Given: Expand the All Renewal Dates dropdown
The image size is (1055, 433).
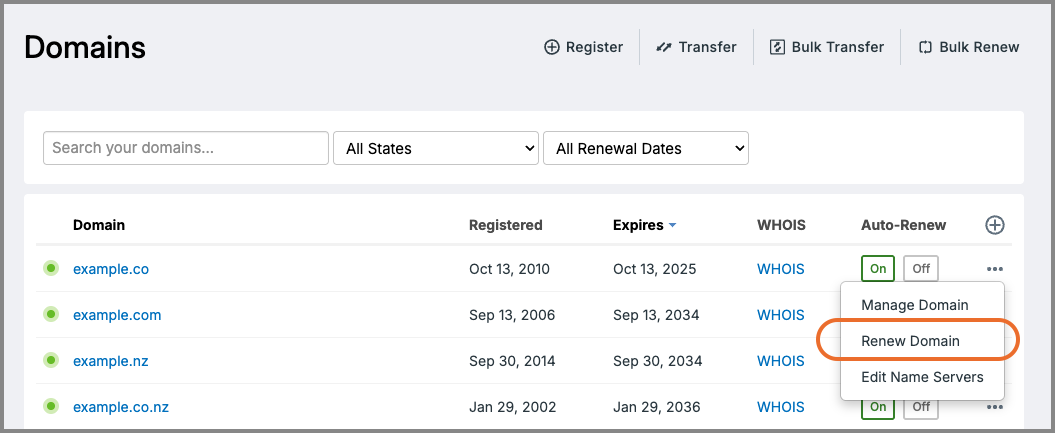Looking at the screenshot, I should pos(646,148).
